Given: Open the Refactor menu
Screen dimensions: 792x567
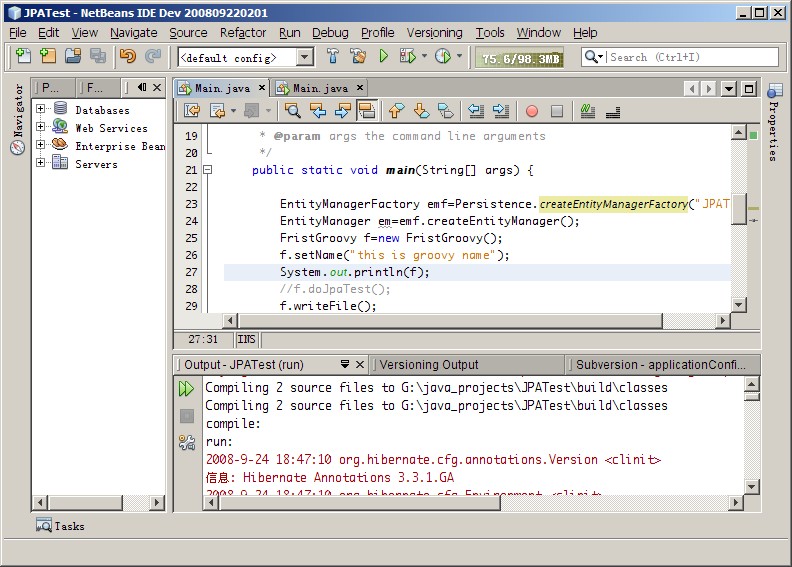Looking at the screenshot, I should pyautogui.click(x=243, y=33).
